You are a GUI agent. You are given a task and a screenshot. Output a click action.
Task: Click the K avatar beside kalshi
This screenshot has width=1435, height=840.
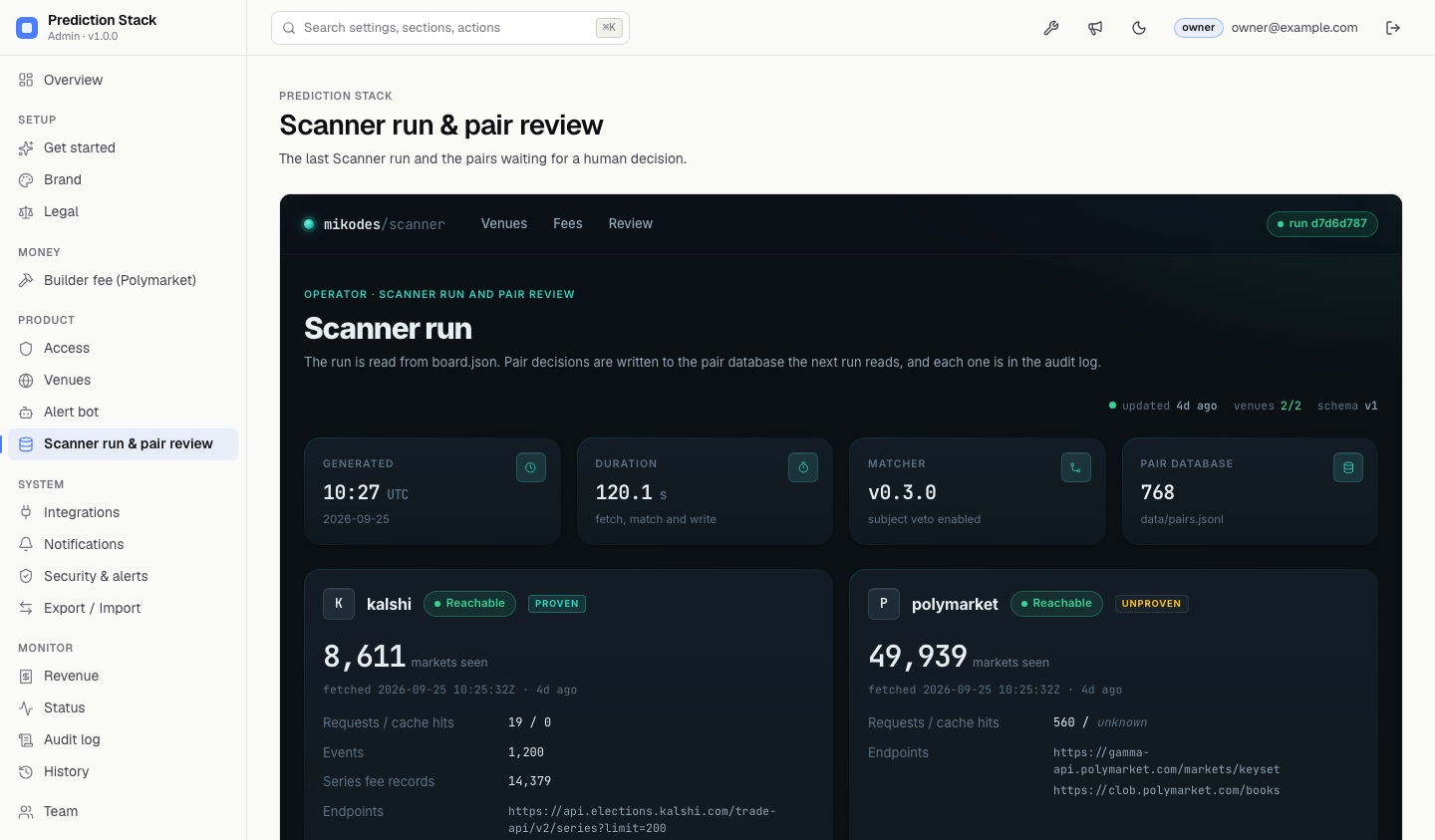tap(339, 604)
